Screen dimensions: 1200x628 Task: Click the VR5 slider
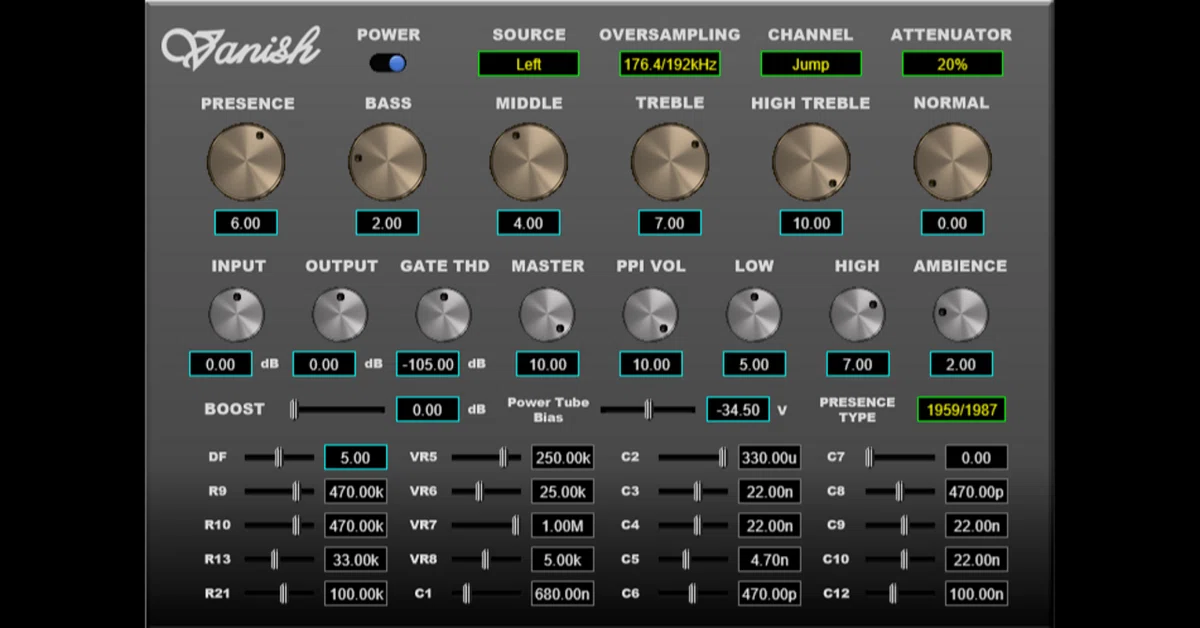(x=486, y=458)
